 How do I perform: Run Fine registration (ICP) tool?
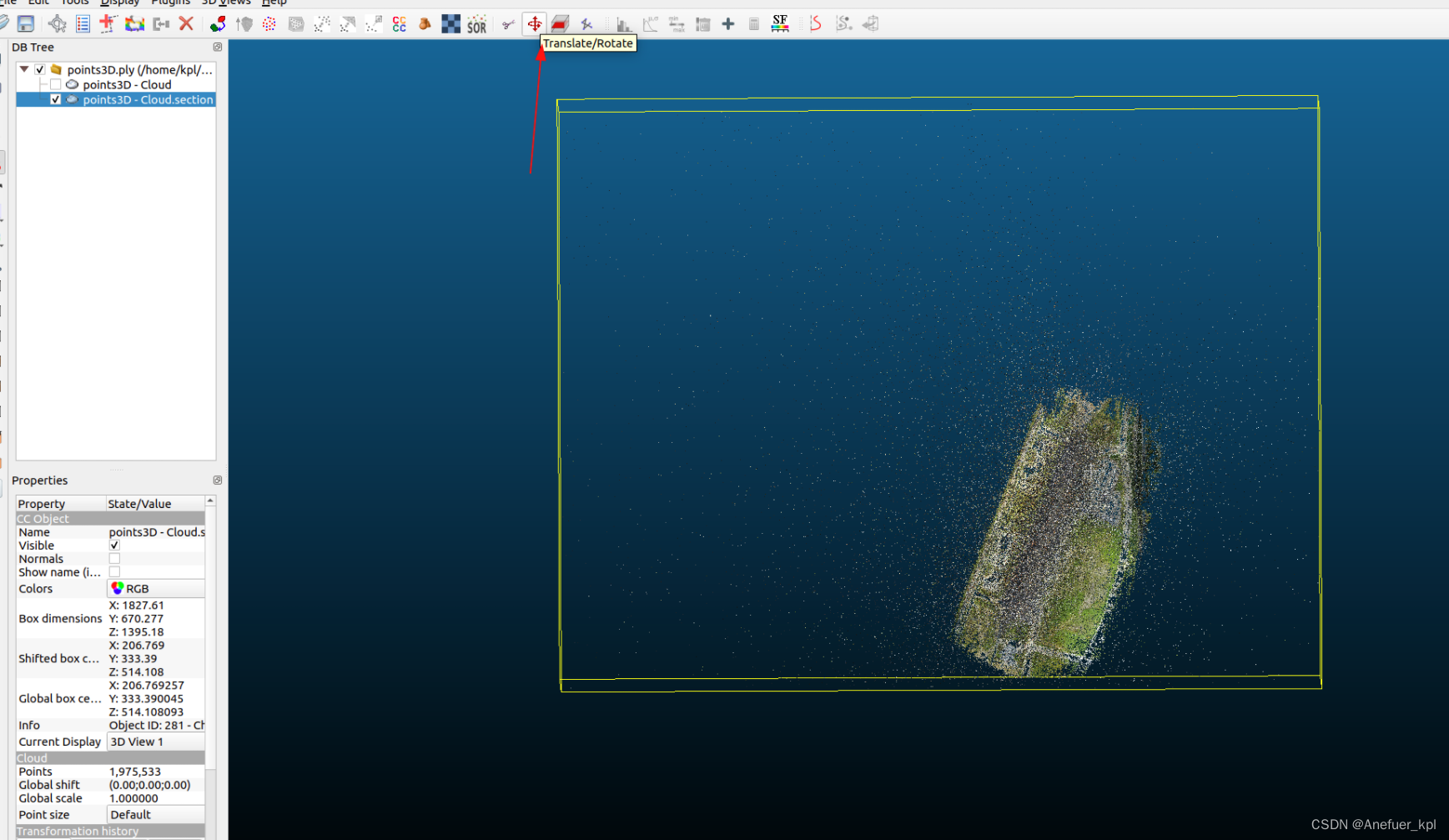tap(244, 24)
